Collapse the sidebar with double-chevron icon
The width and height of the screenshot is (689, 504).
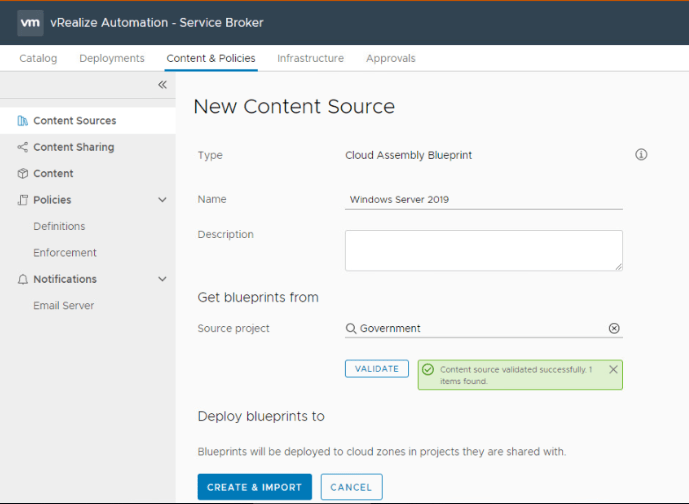162,86
